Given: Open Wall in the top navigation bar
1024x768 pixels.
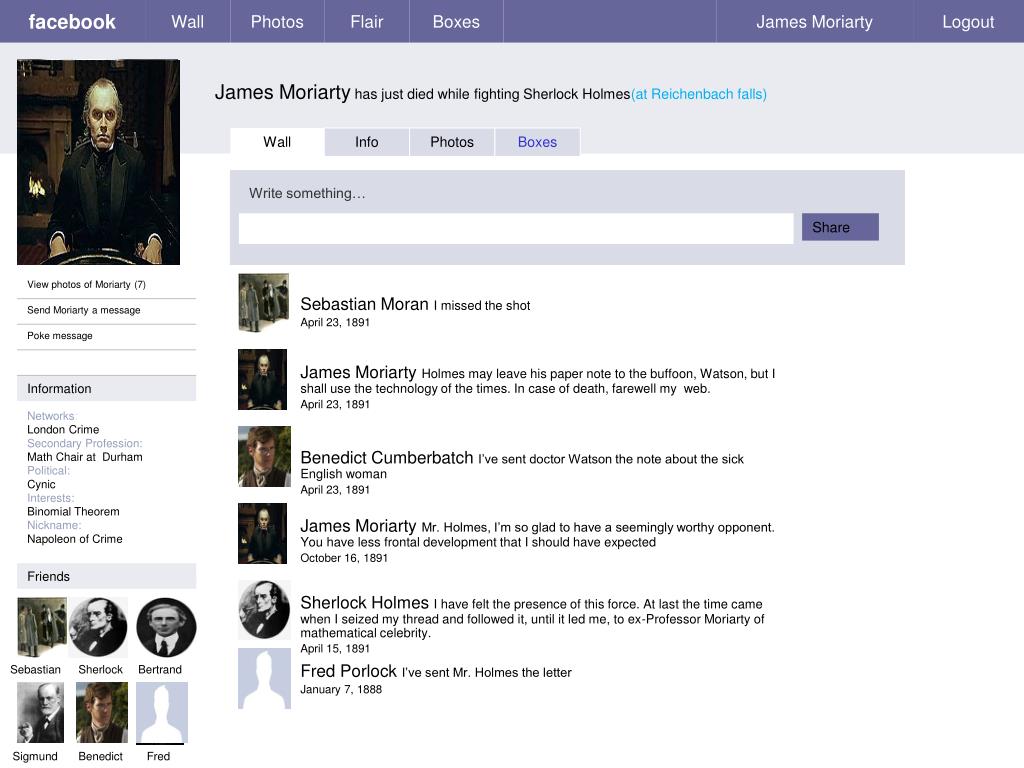Looking at the screenshot, I should click(x=188, y=22).
